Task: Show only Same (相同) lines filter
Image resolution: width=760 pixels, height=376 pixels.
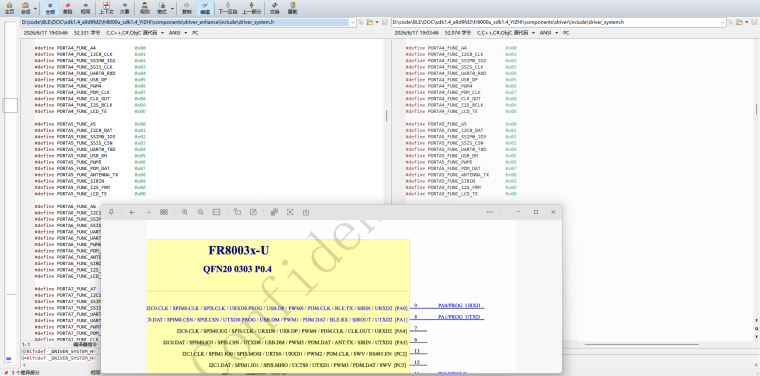Action: click(85, 8)
